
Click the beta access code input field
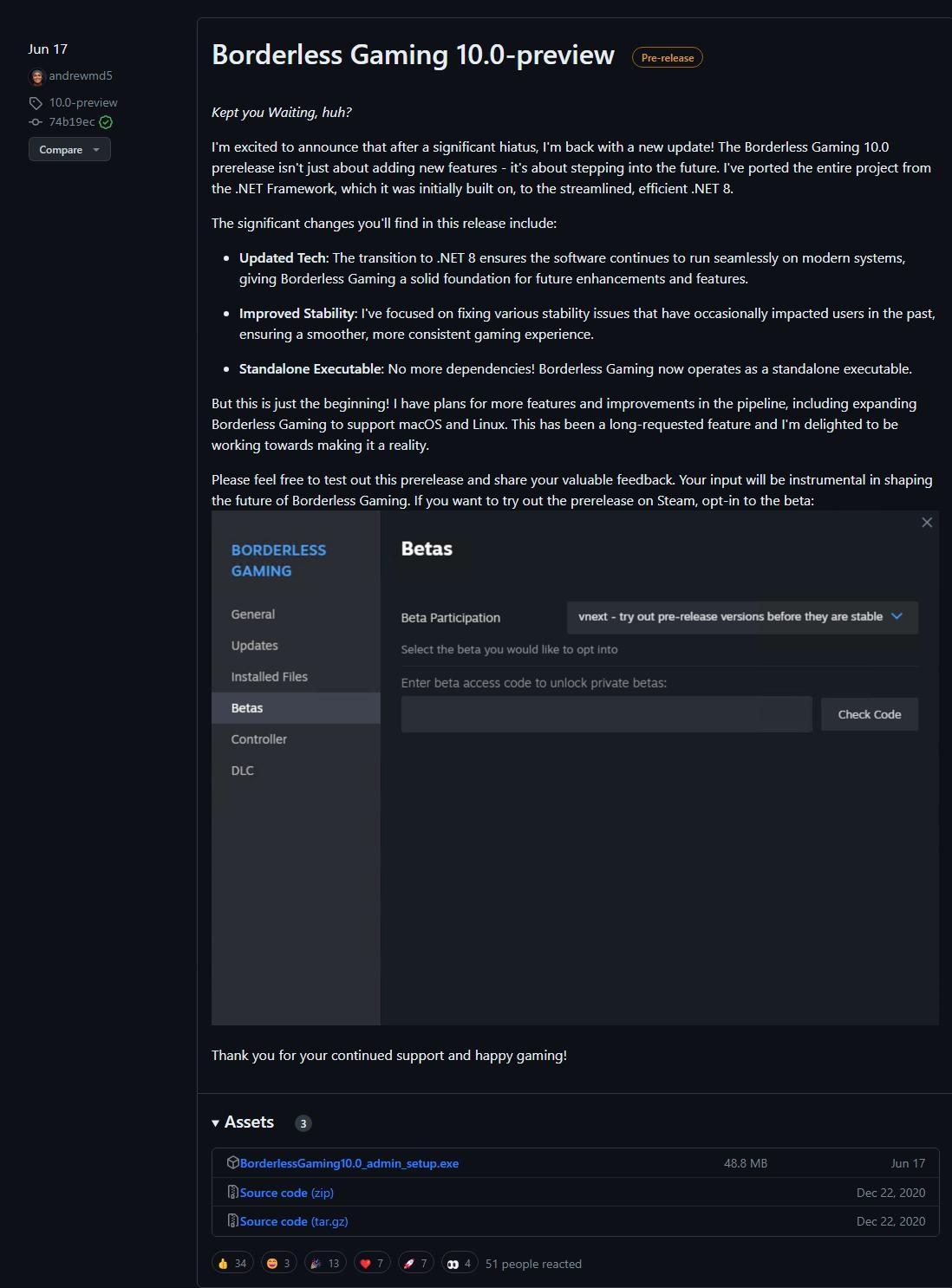[x=606, y=714]
